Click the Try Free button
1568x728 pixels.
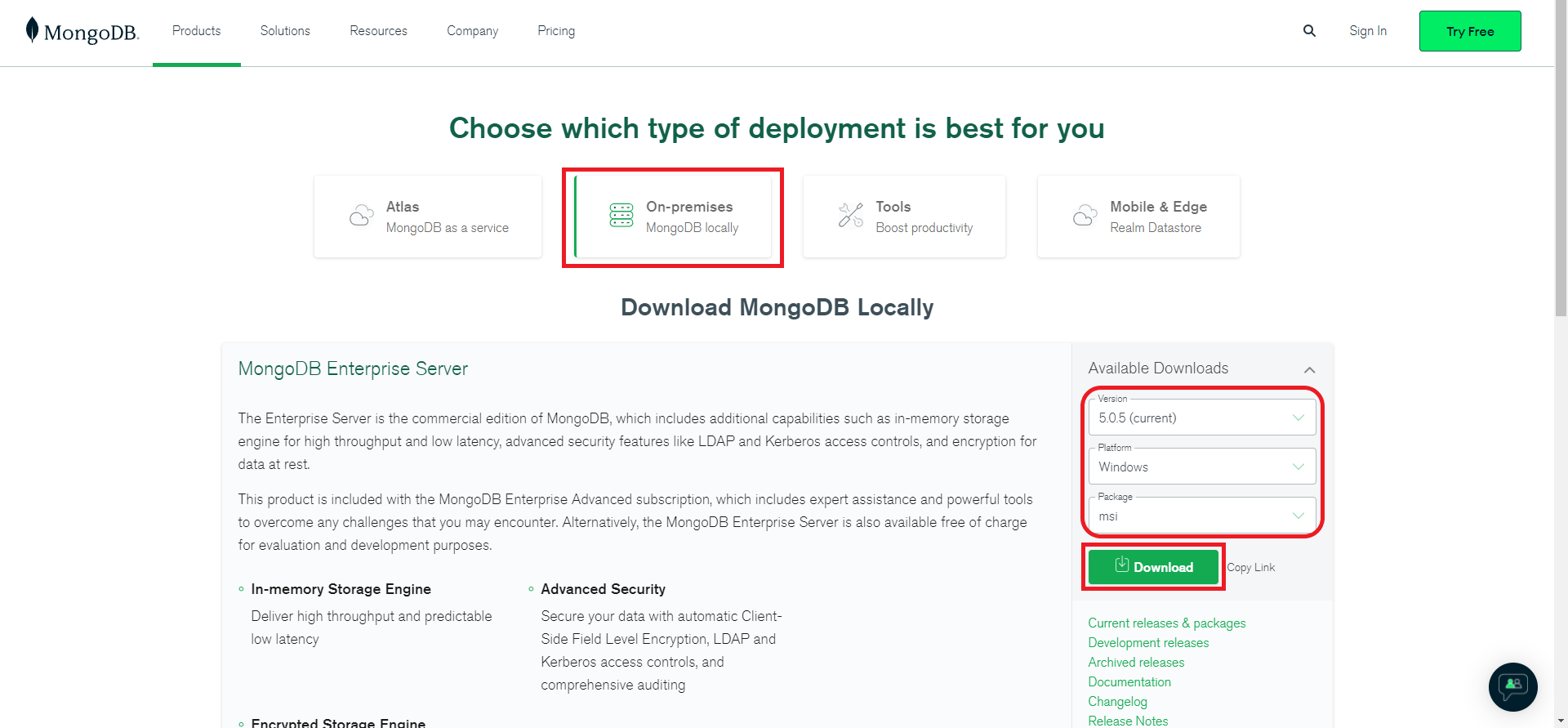coord(1470,31)
